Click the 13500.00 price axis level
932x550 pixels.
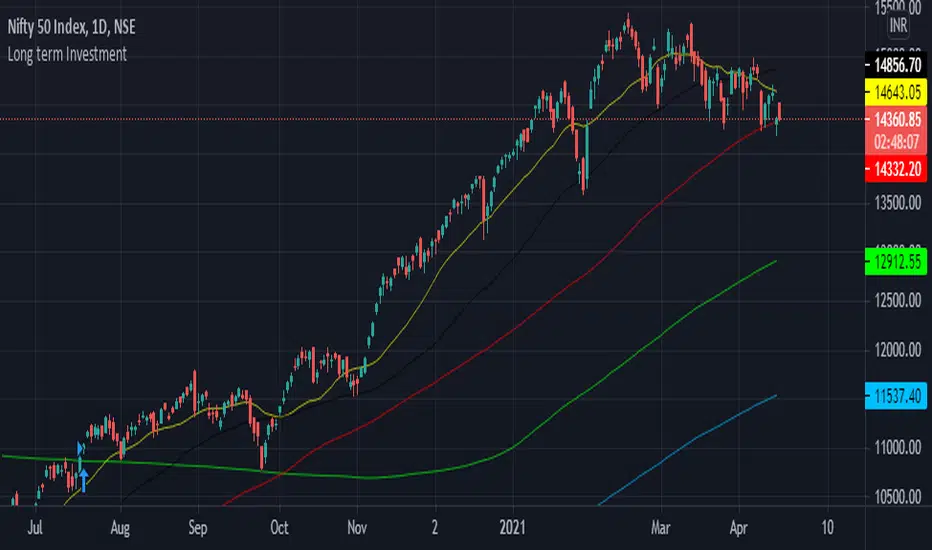point(898,203)
